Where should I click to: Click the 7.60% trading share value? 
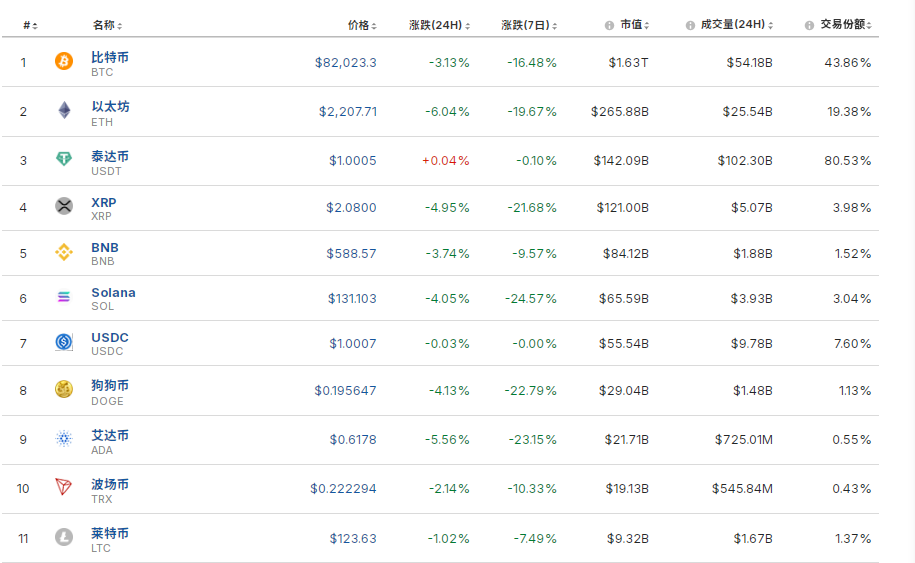point(853,344)
